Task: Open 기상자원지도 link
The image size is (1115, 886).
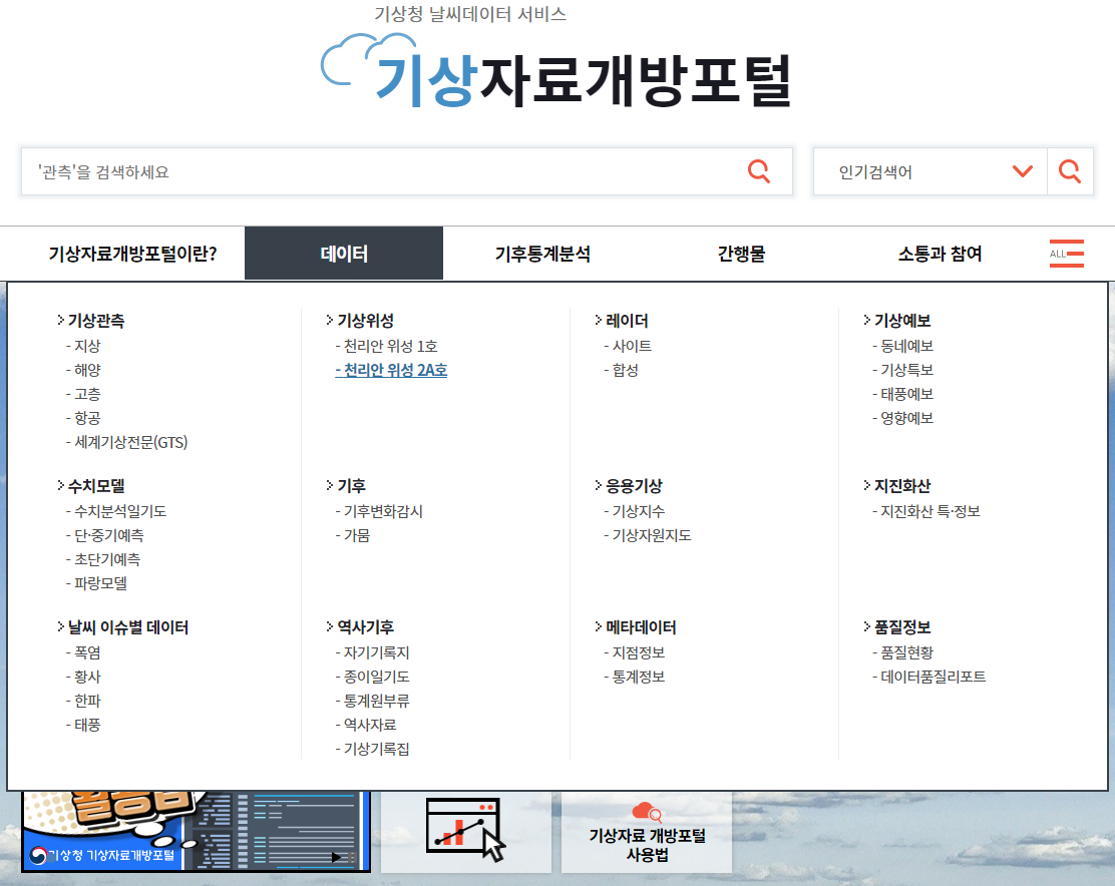Action: pyautogui.click(x=648, y=535)
